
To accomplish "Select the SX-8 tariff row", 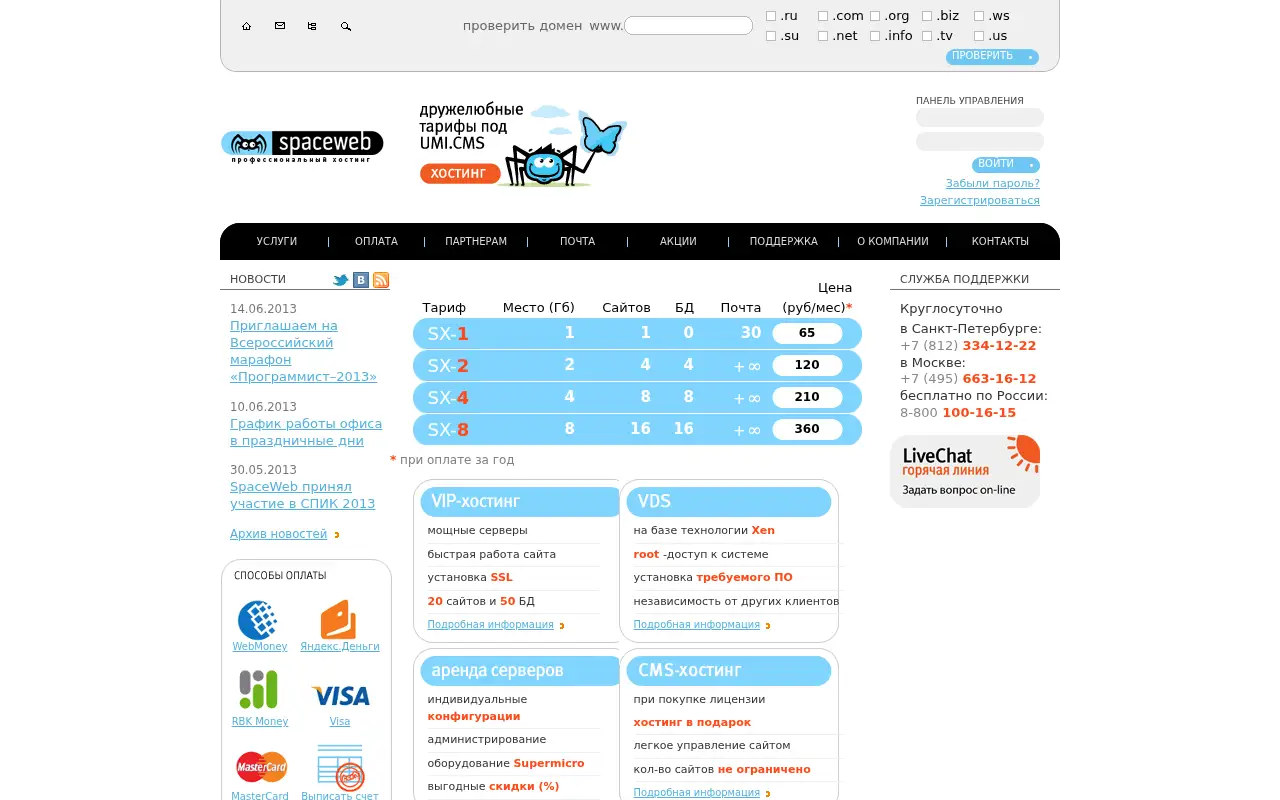I will point(637,429).
